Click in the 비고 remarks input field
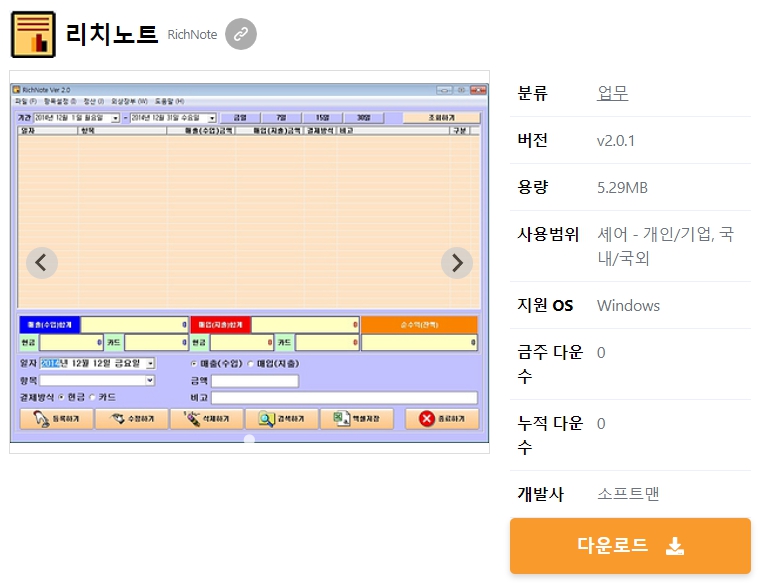The image size is (759, 583). click(x=344, y=398)
